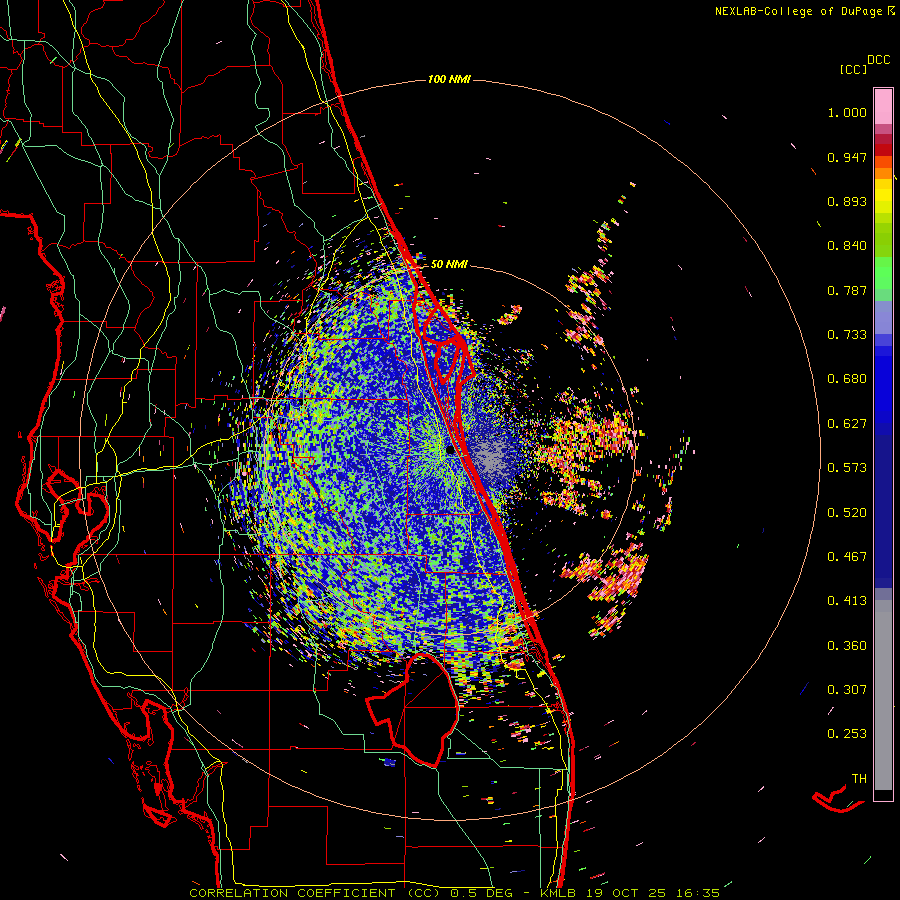Click the 0.733 legend value
Viewport: 900px width, 900px height.
847,335
